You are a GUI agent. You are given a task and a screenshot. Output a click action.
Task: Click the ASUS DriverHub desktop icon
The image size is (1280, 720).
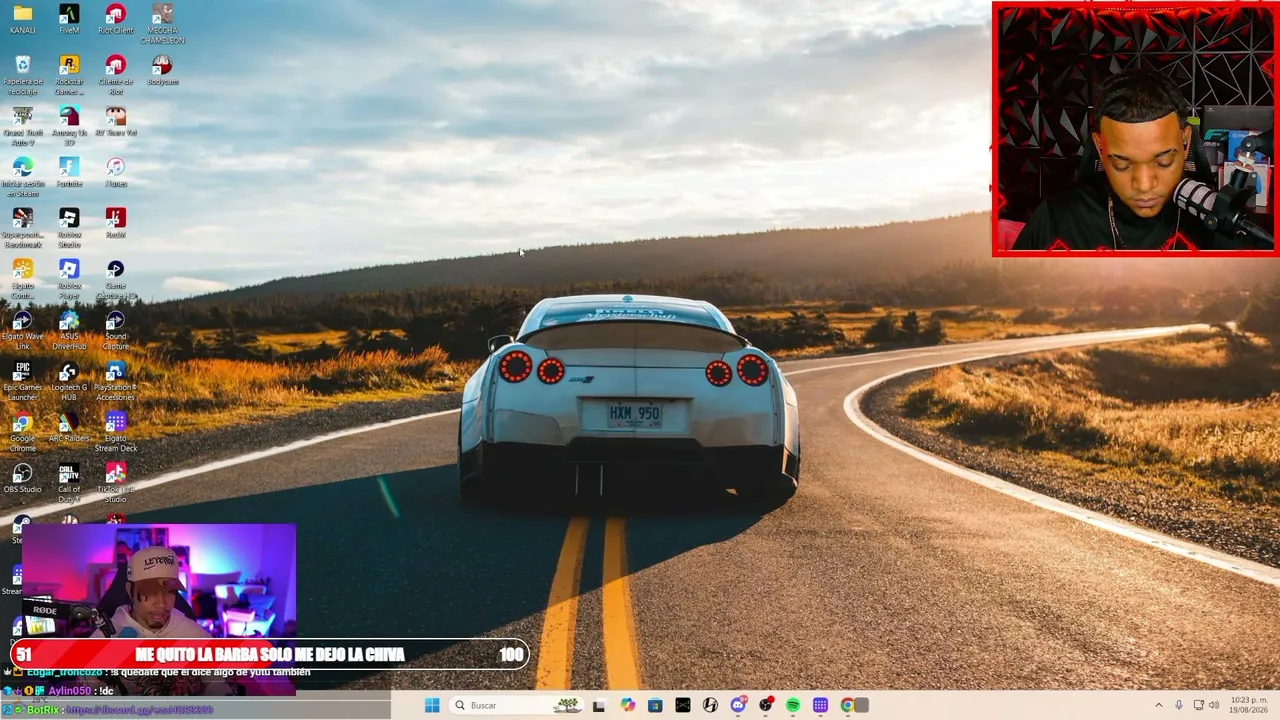[69, 330]
